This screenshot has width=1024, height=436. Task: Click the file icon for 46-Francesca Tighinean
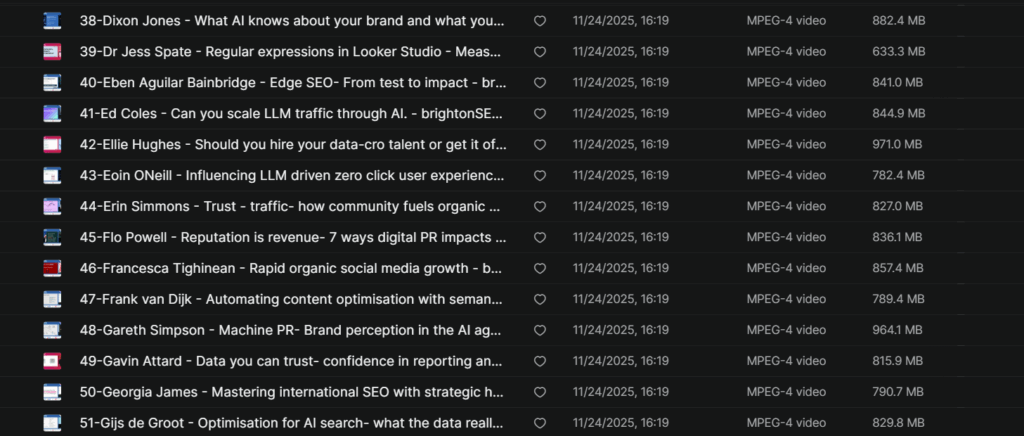click(52, 268)
